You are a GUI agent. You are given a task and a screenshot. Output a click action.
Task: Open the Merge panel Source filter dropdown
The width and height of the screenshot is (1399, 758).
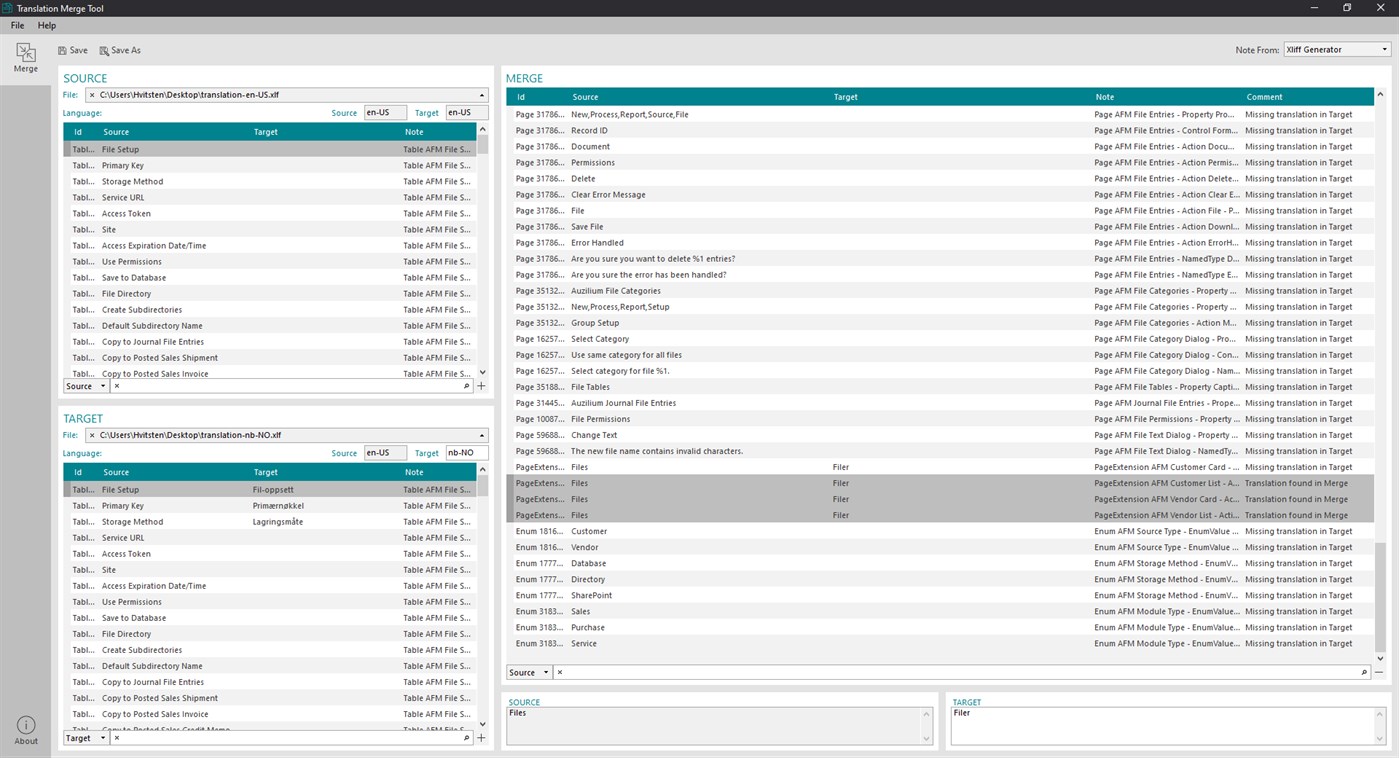(x=529, y=672)
